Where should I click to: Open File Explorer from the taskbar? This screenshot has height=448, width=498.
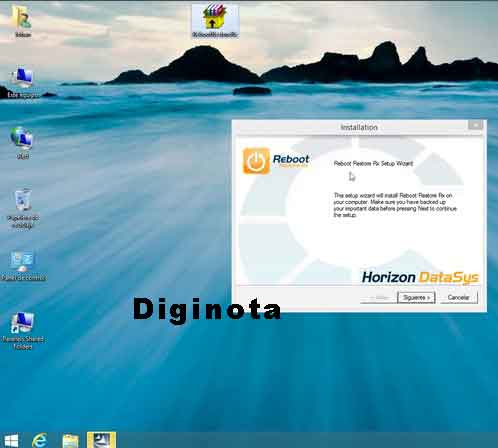[x=70, y=441]
